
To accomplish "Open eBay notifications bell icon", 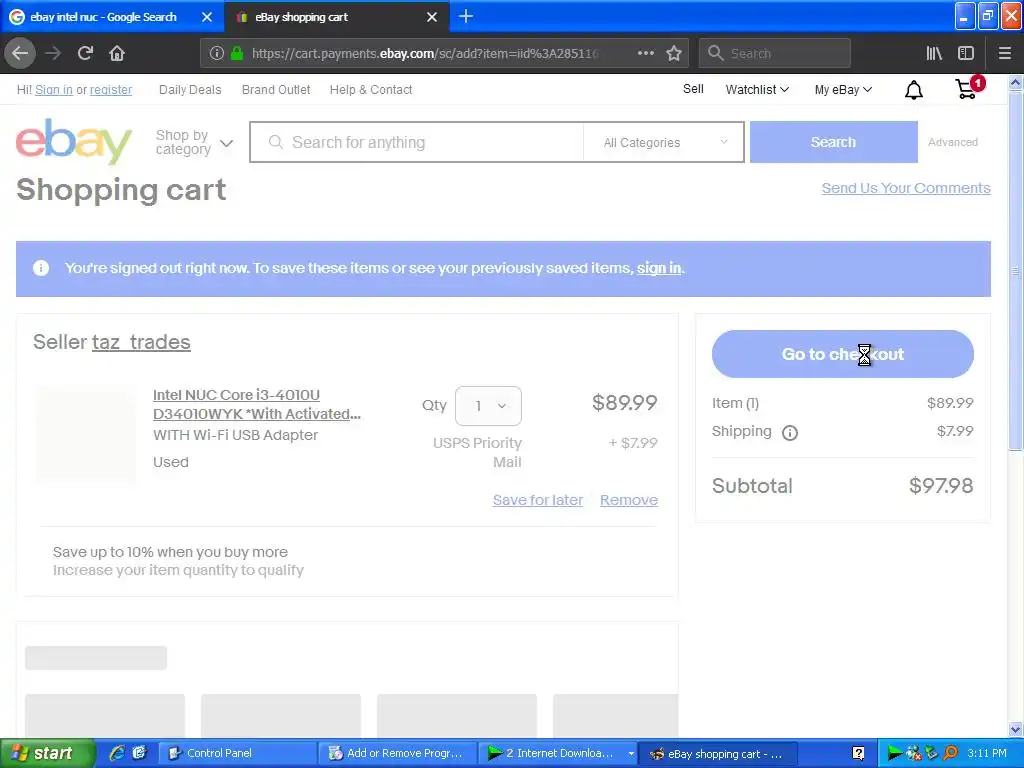I will 914,90.
